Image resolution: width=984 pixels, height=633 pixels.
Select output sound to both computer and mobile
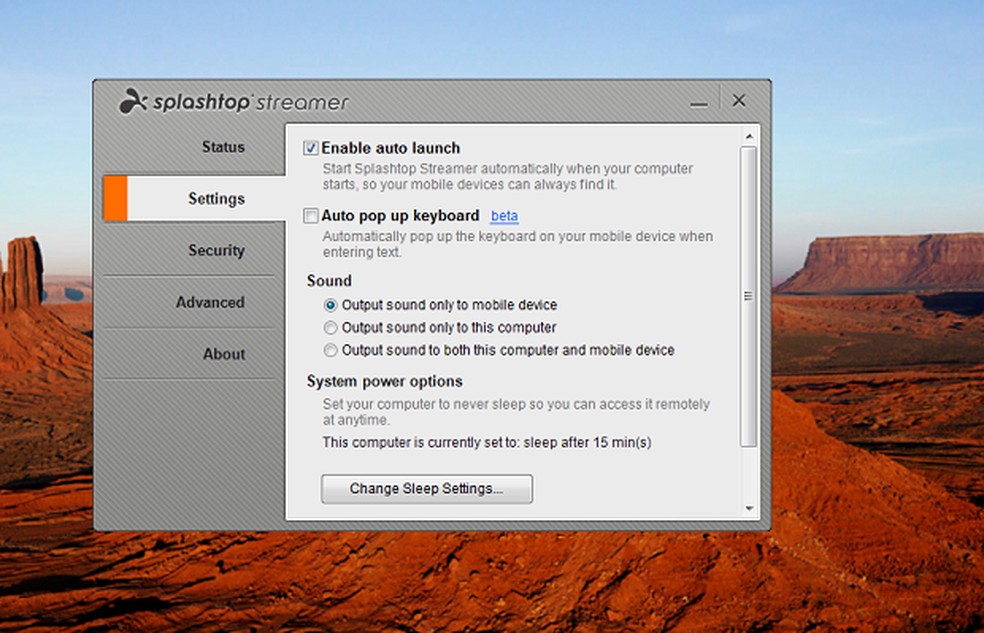[x=330, y=350]
